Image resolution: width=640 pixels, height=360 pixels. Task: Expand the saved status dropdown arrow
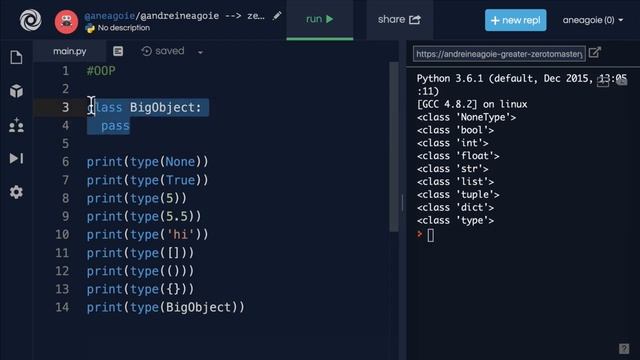(200, 52)
